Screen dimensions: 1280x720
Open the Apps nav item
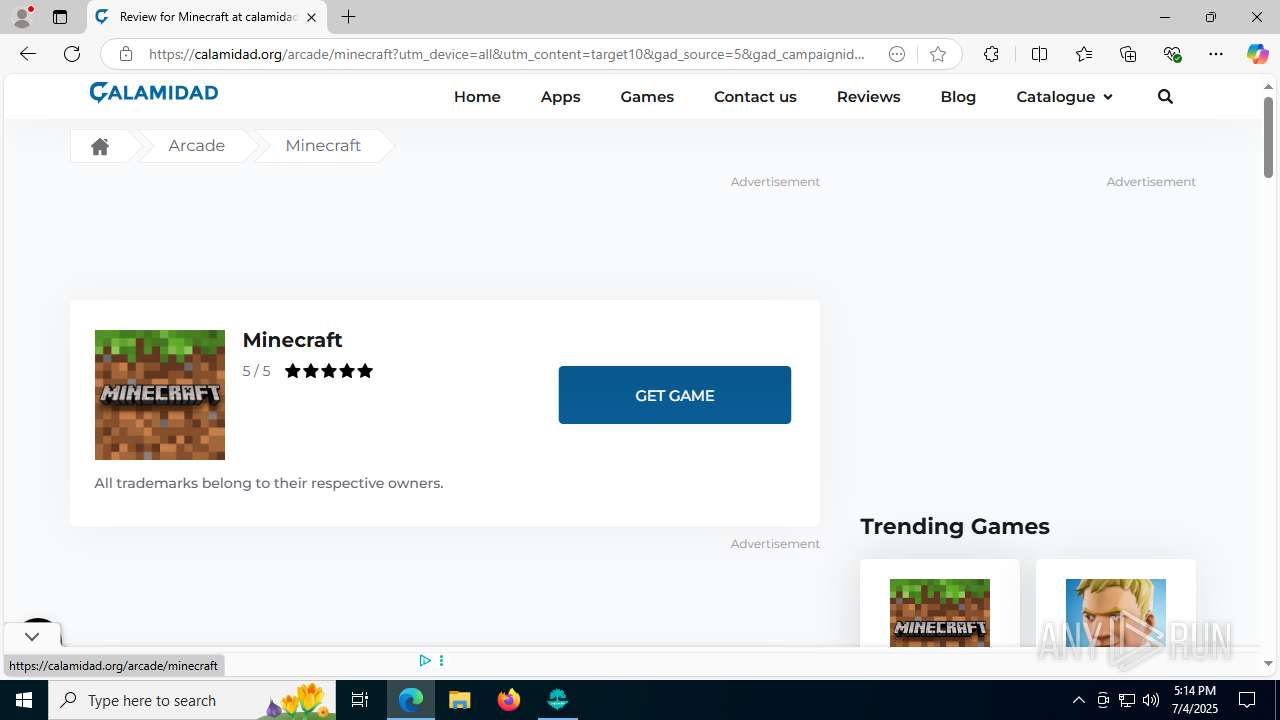tap(560, 97)
